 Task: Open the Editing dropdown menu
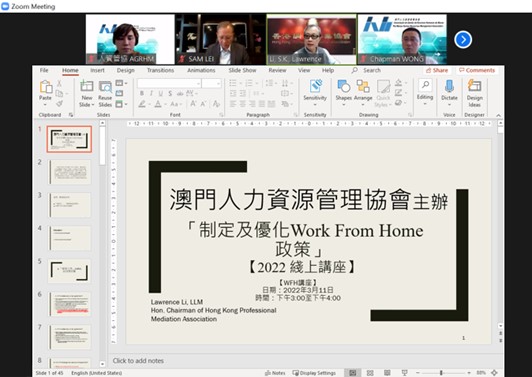click(425, 93)
